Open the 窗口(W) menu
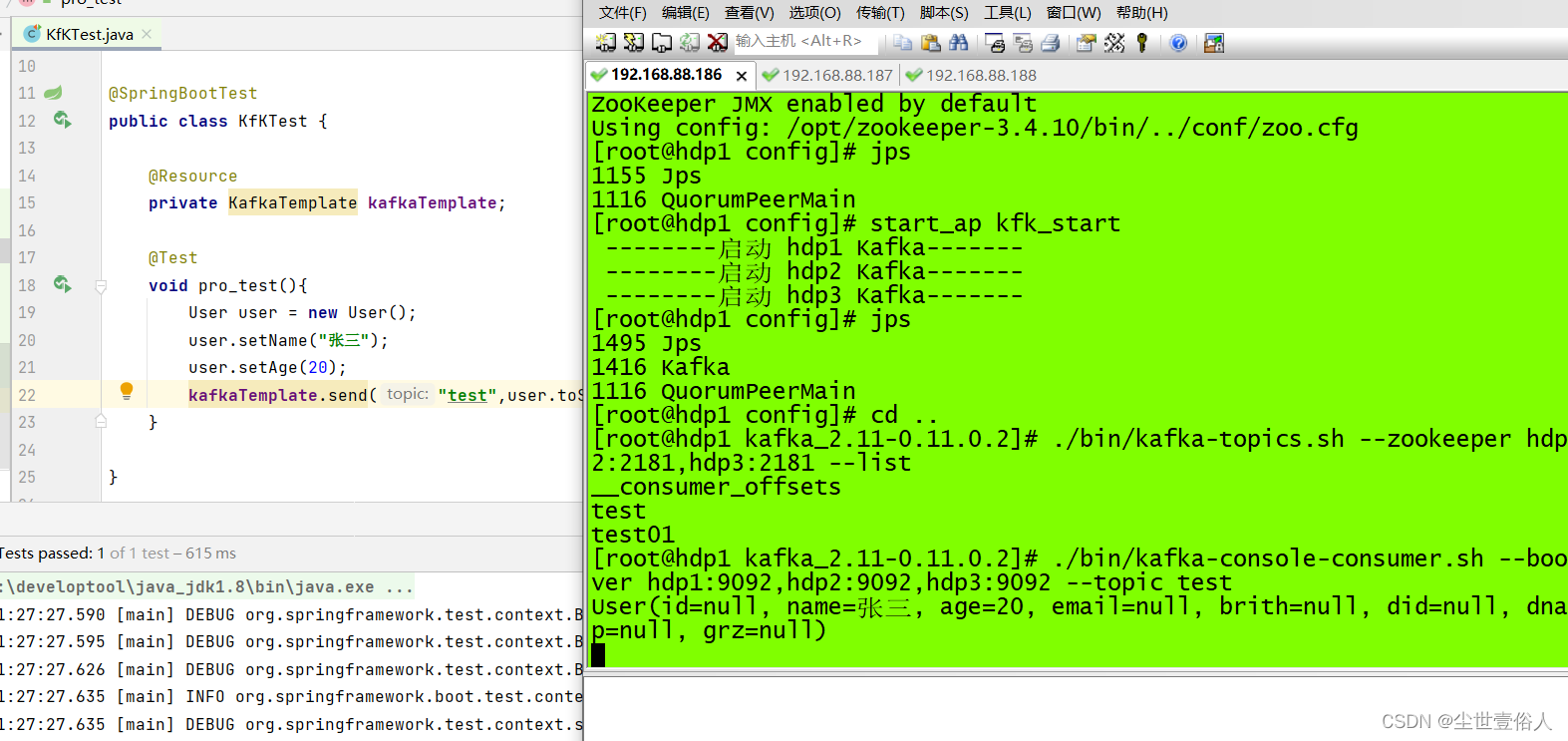Screen dimensions: 1568x741 [1074, 13]
